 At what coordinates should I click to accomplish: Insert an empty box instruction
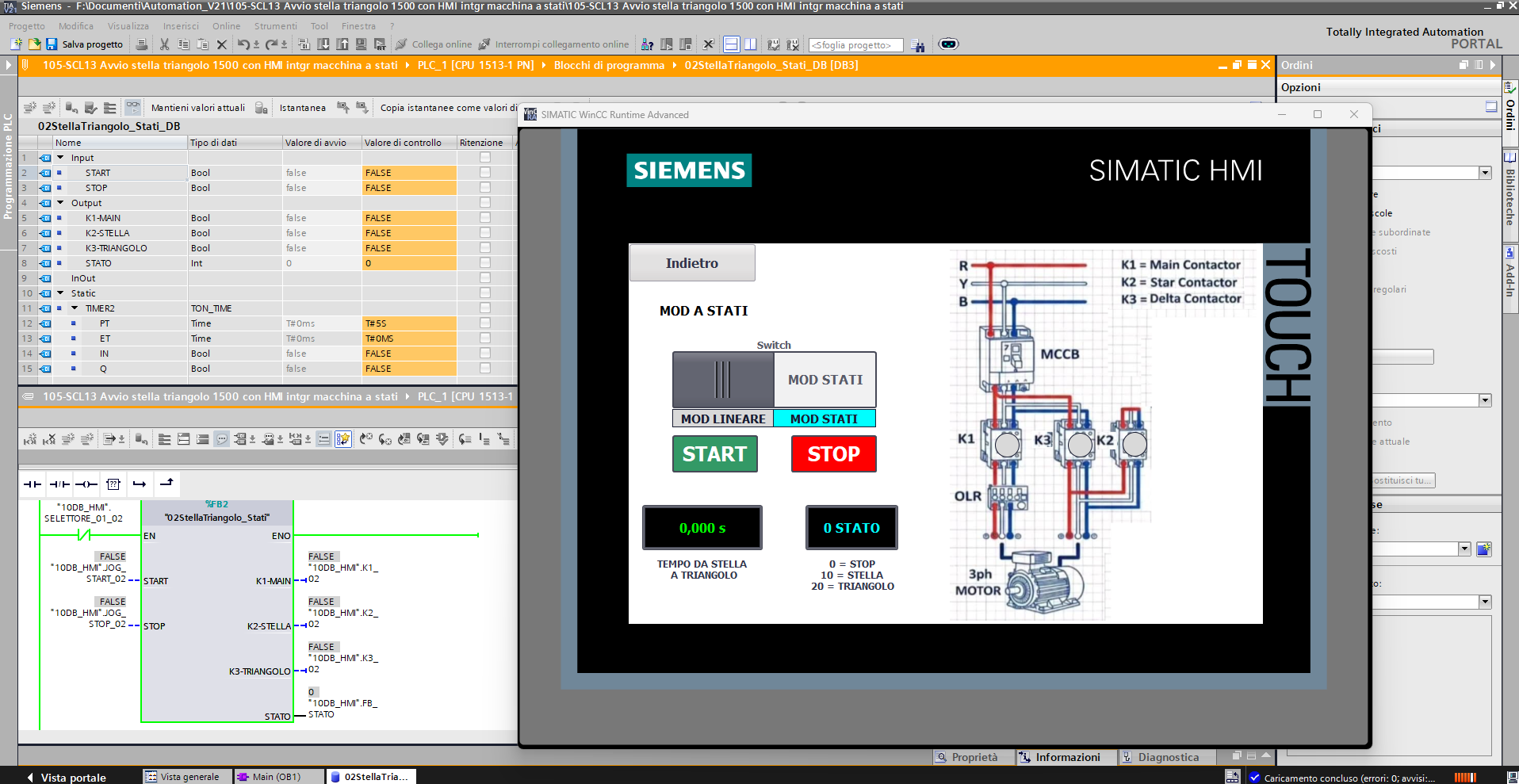[113, 484]
